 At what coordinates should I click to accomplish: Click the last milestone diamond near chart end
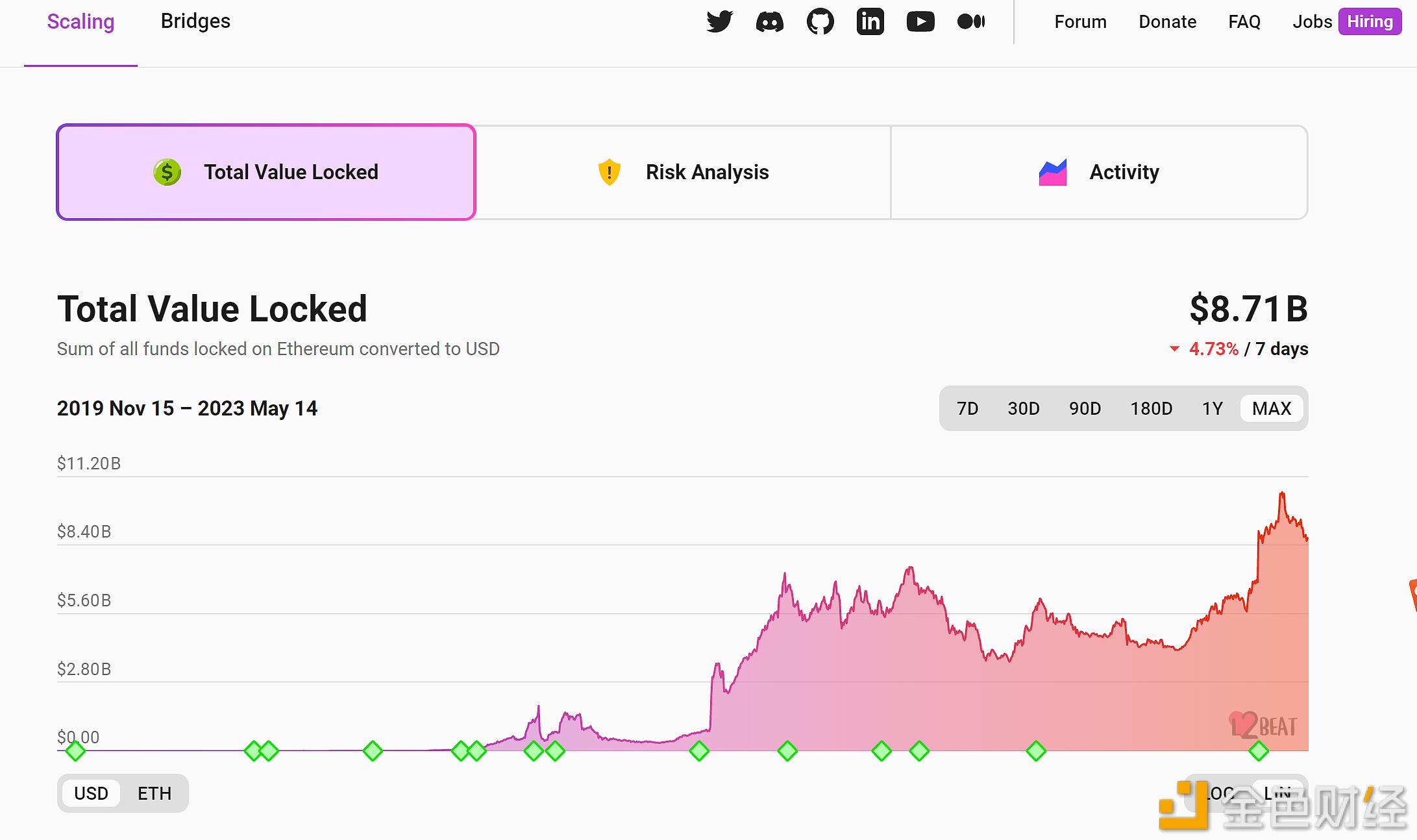point(1259,751)
